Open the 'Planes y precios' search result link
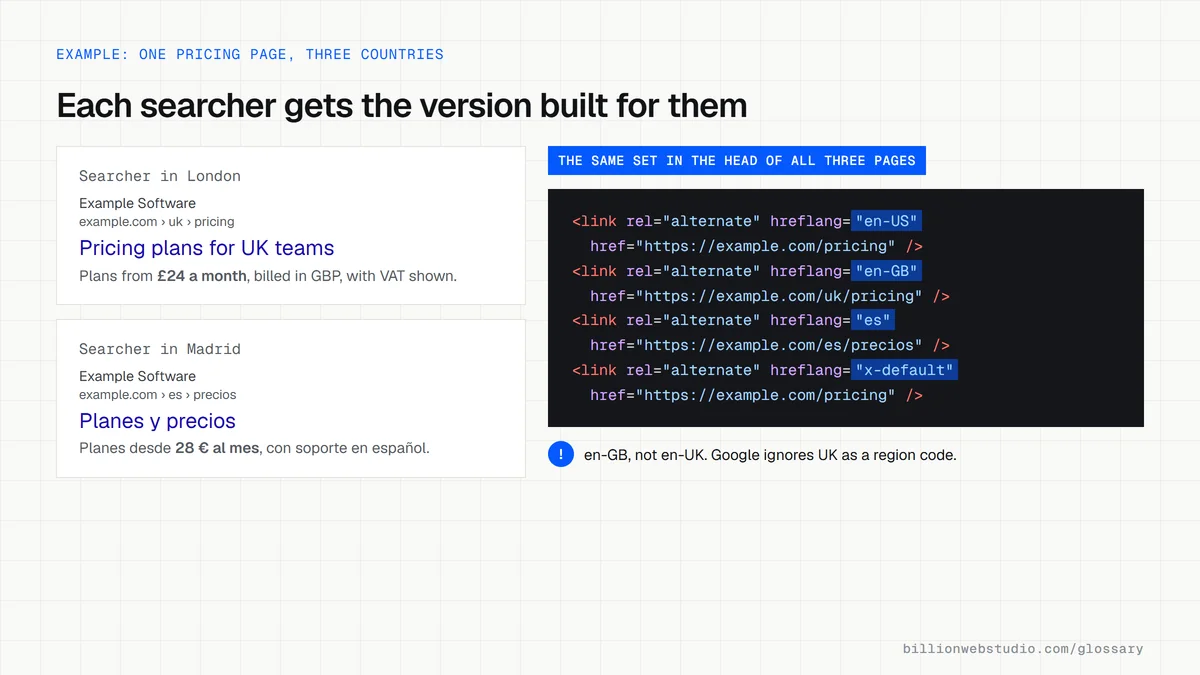The height and width of the screenshot is (675, 1200). (158, 421)
